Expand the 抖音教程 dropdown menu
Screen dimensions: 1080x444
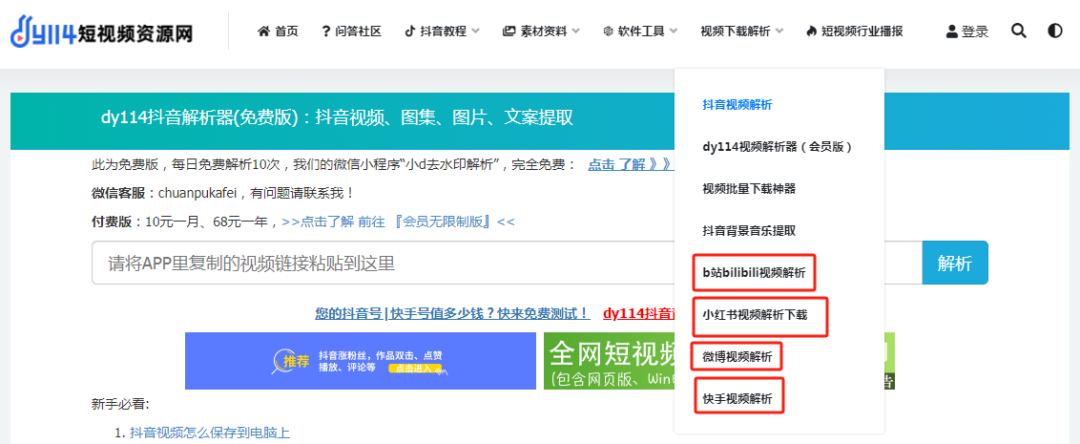coord(441,31)
